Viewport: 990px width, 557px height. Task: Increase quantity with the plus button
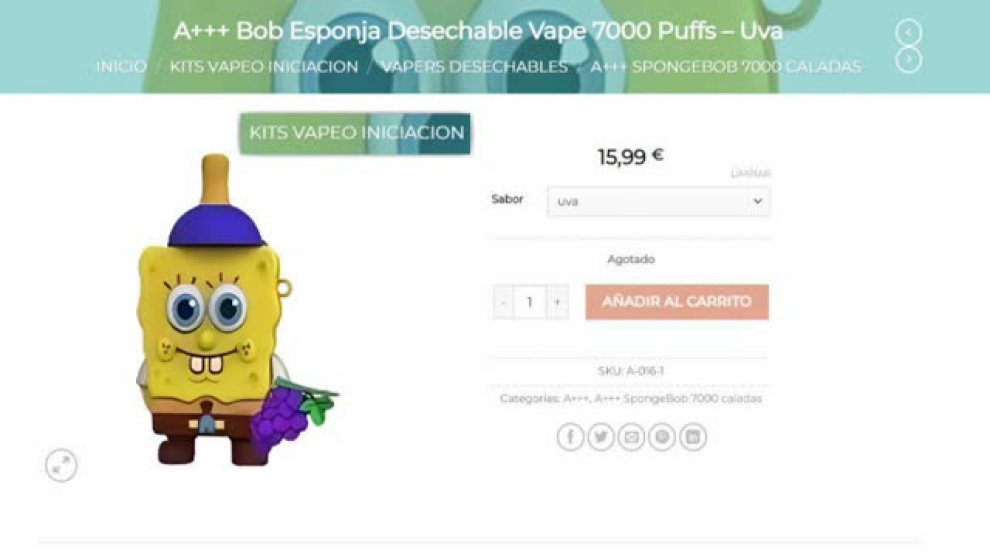(x=557, y=302)
